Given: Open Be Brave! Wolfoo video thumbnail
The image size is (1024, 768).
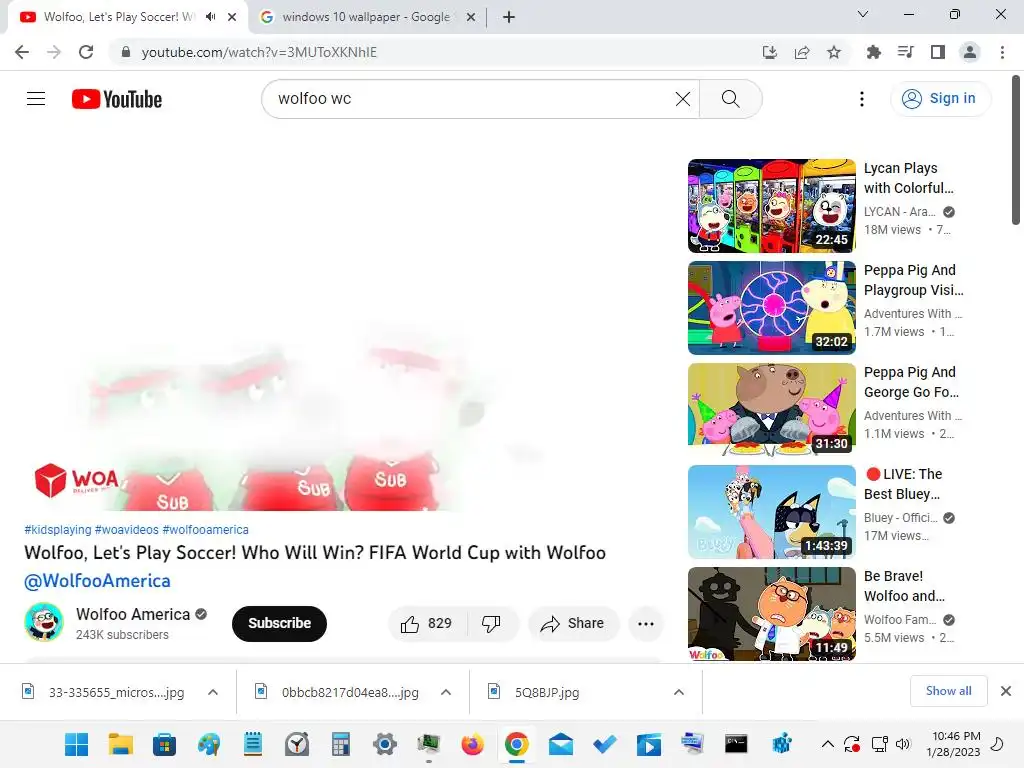Looking at the screenshot, I should coord(771,613).
